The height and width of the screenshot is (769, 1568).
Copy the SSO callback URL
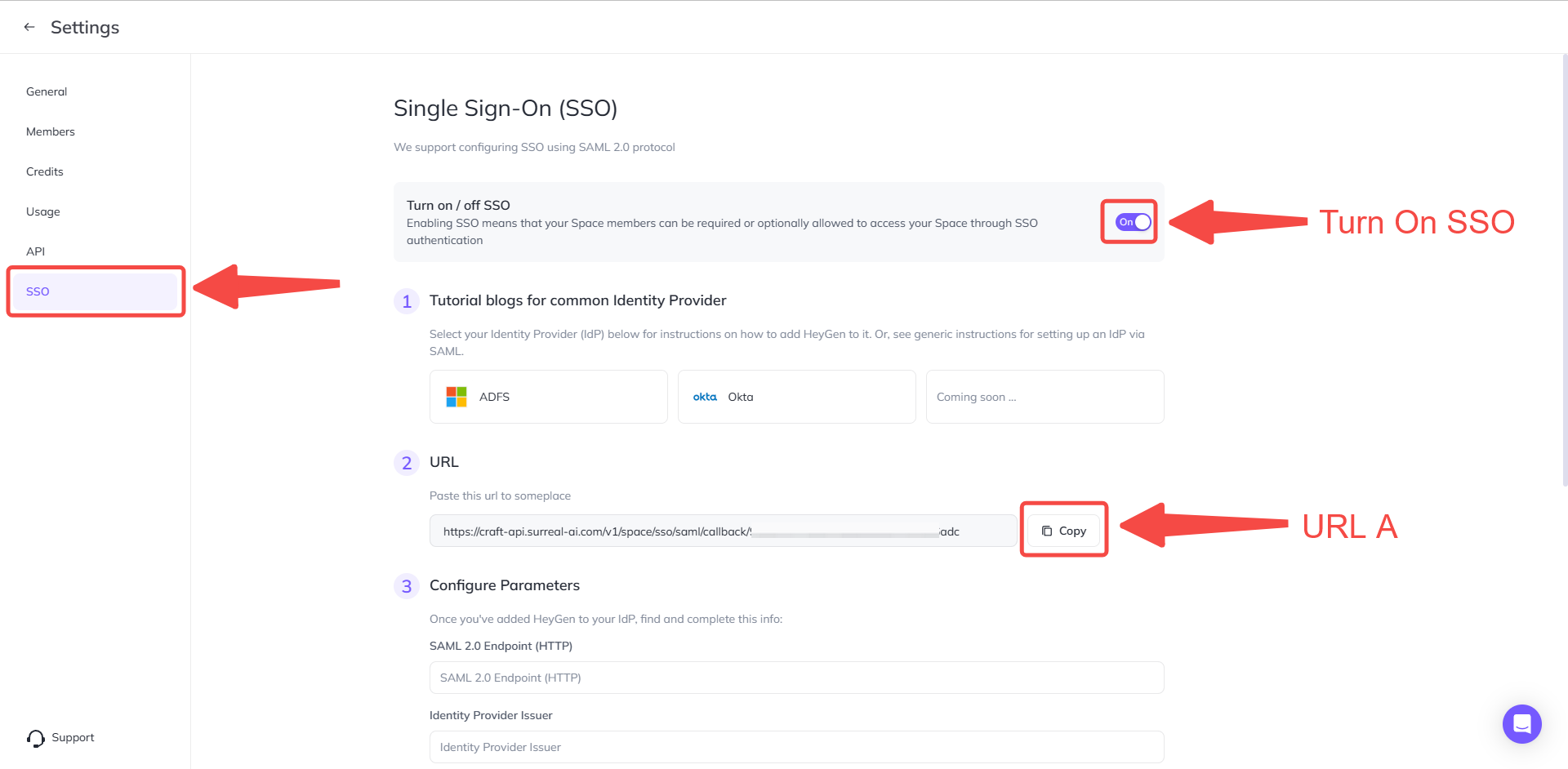coord(1063,531)
